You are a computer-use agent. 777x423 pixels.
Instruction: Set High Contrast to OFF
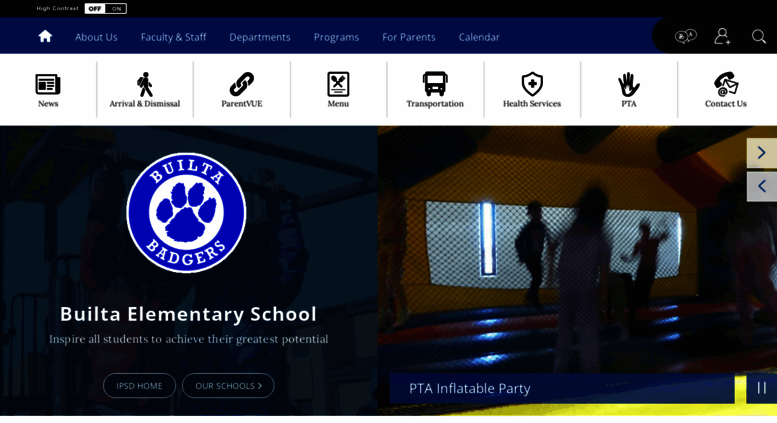pos(95,8)
